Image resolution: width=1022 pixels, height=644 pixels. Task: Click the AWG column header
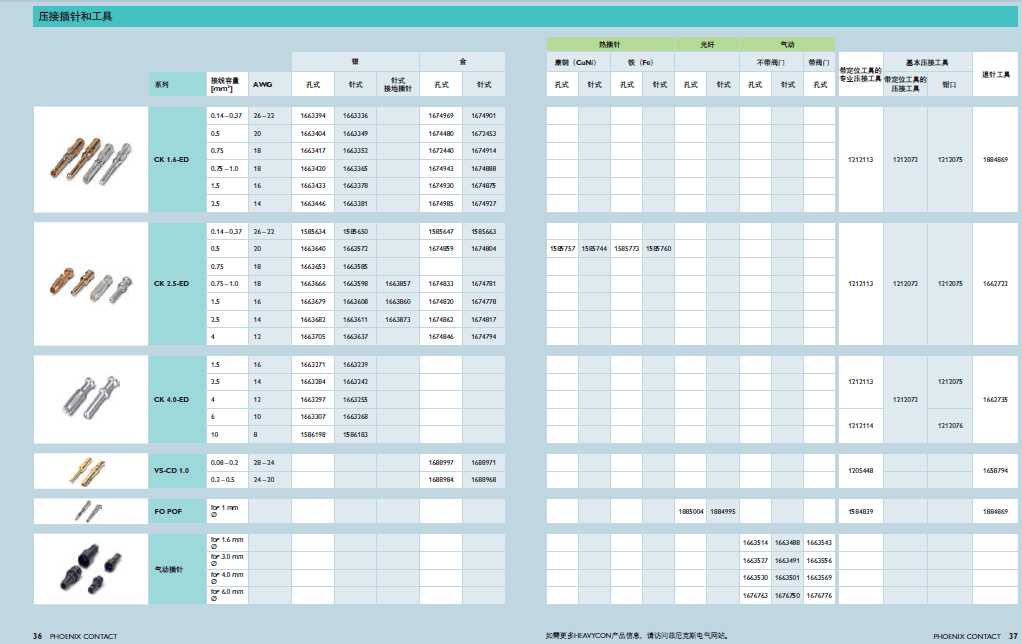point(263,85)
